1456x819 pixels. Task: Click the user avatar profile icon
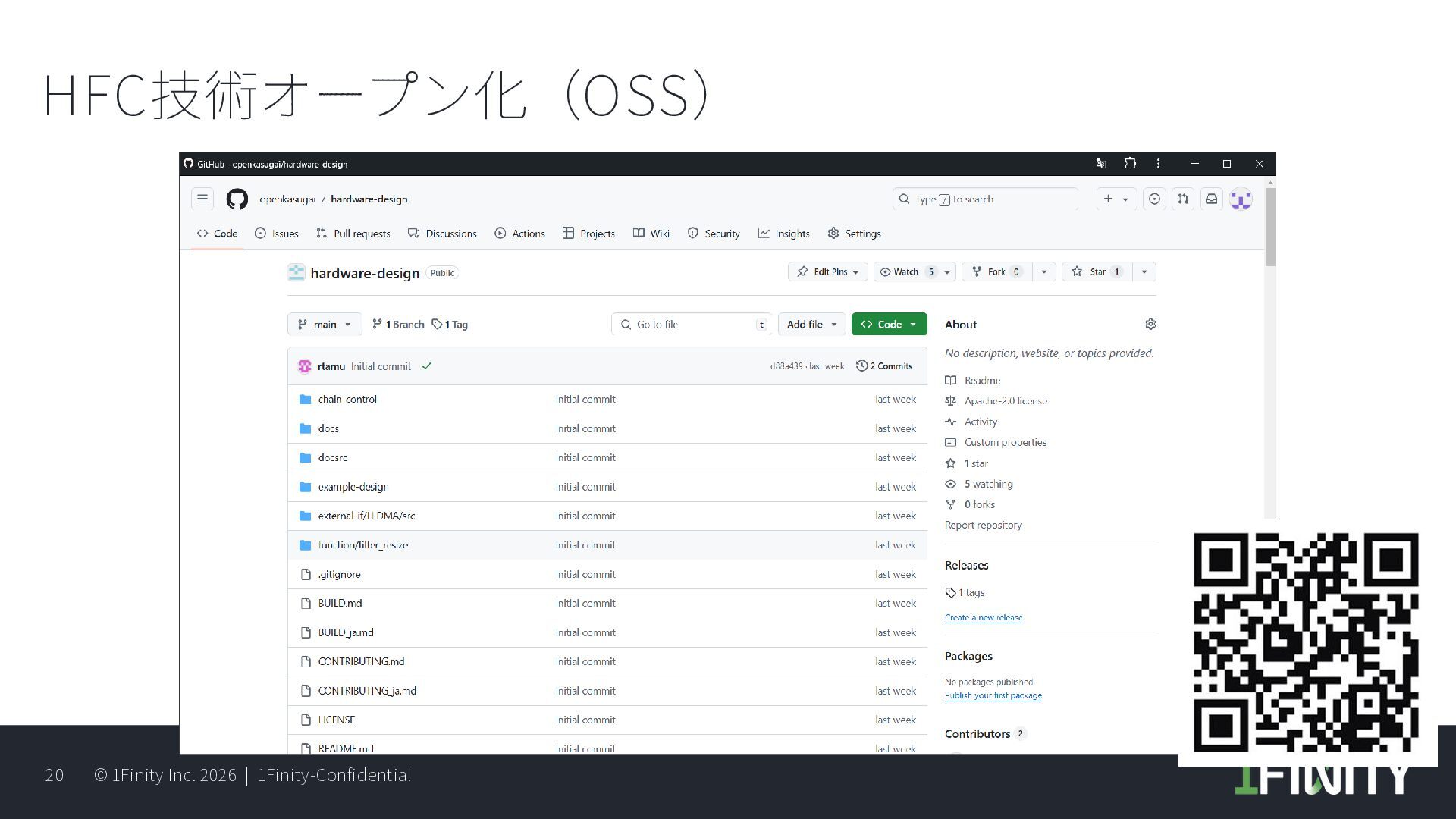pos(1241,199)
